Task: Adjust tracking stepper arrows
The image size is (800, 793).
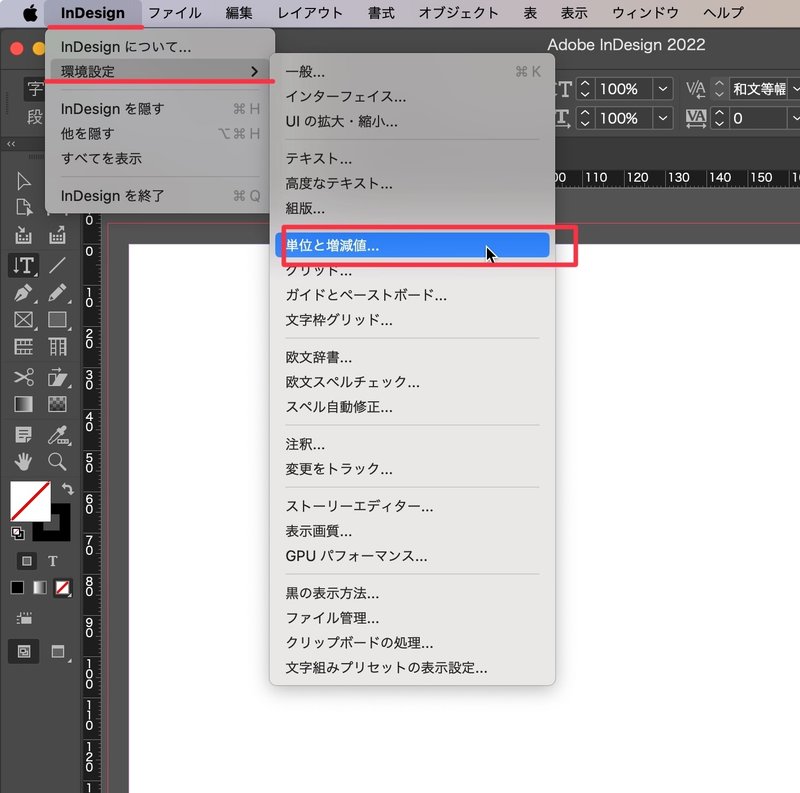Action: (x=719, y=118)
